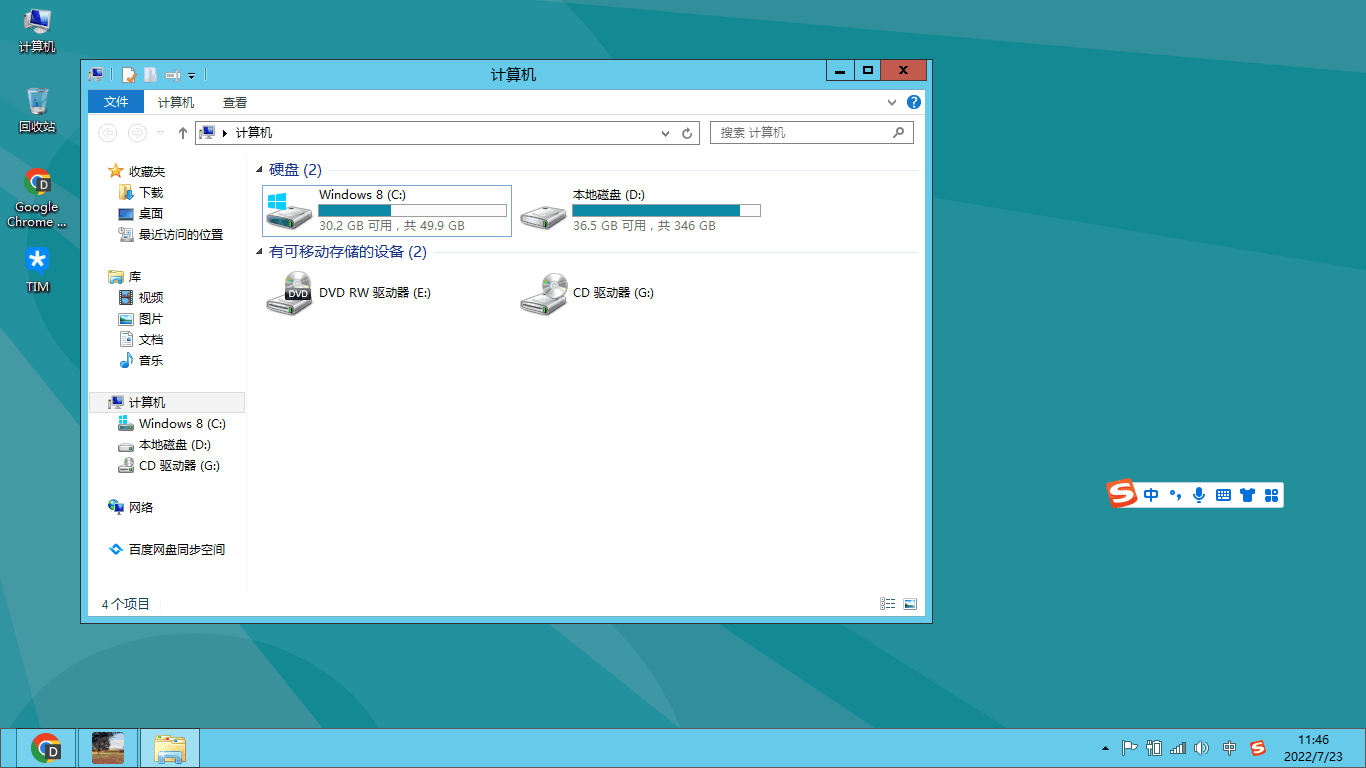Click the Up one level arrow
This screenshot has height=768, width=1366.
coord(183,133)
